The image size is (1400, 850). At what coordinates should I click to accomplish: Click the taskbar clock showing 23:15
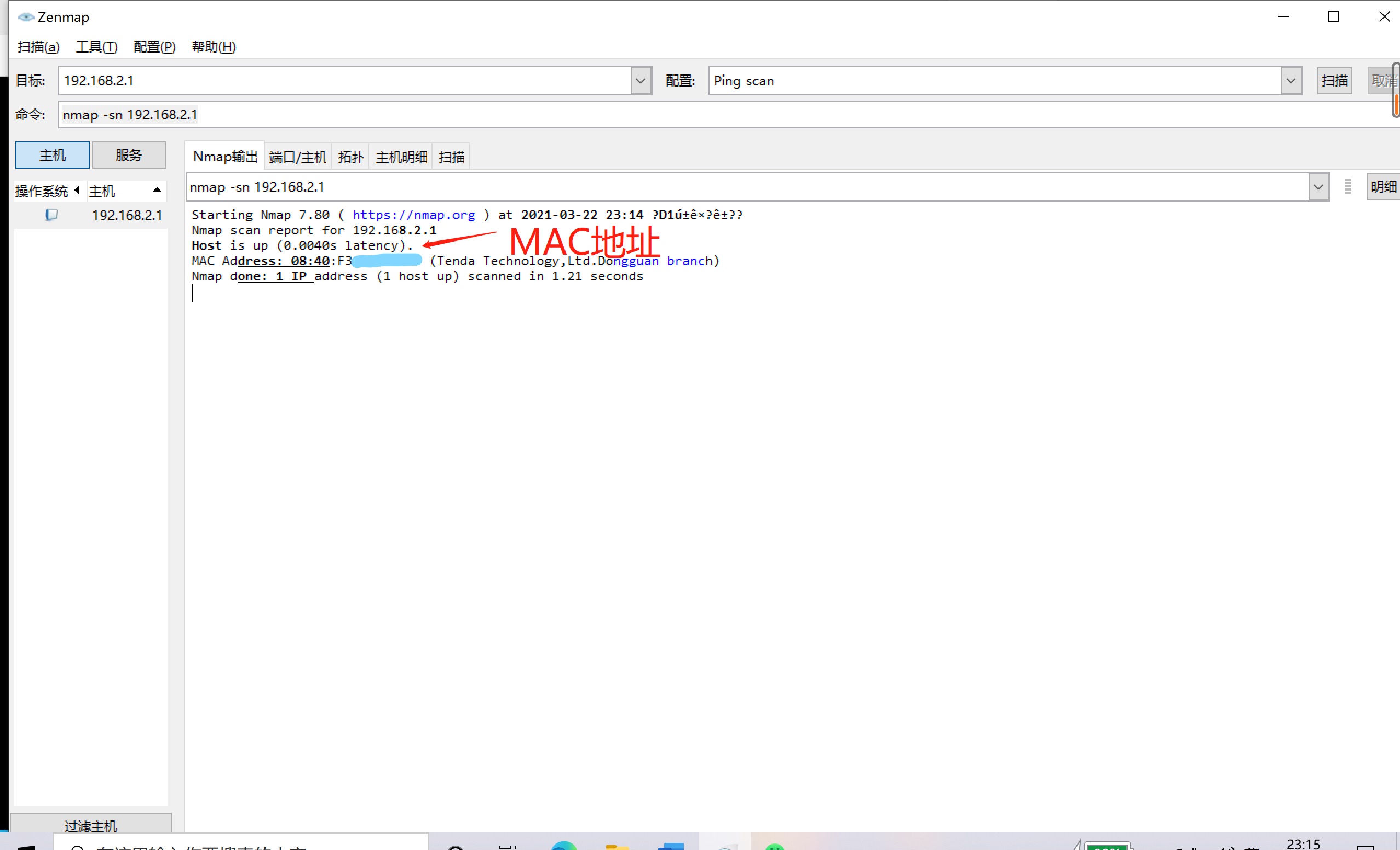pos(1303,843)
